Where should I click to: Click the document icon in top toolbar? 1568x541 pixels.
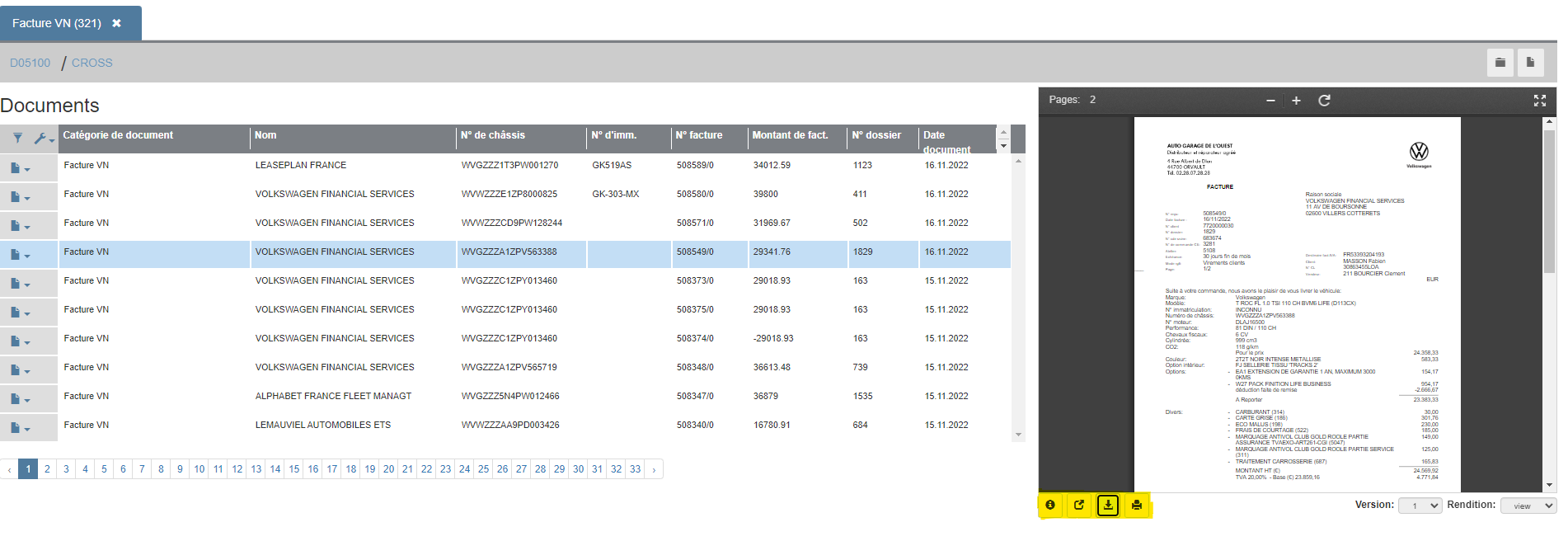click(1531, 63)
